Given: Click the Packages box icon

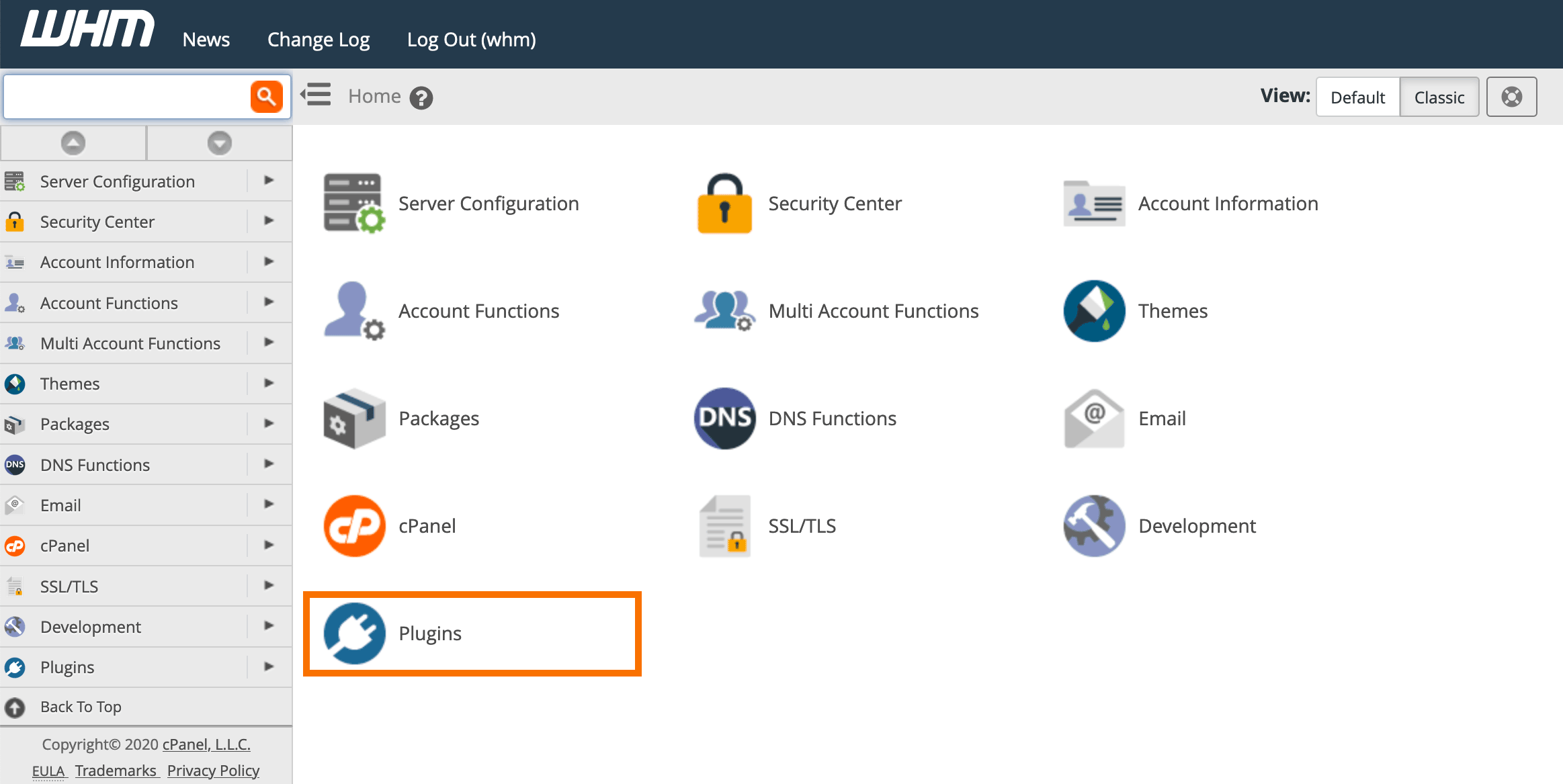Looking at the screenshot, I should tap(354, 418).
